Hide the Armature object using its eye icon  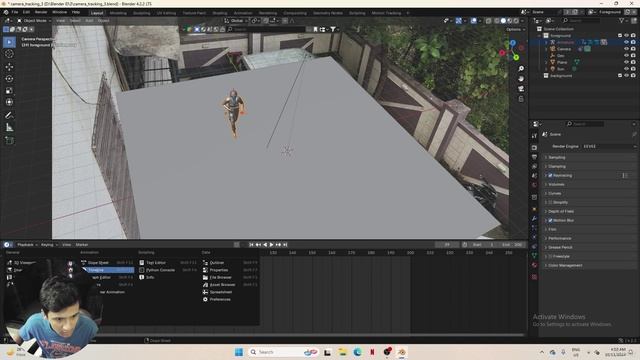pos(626,42)
